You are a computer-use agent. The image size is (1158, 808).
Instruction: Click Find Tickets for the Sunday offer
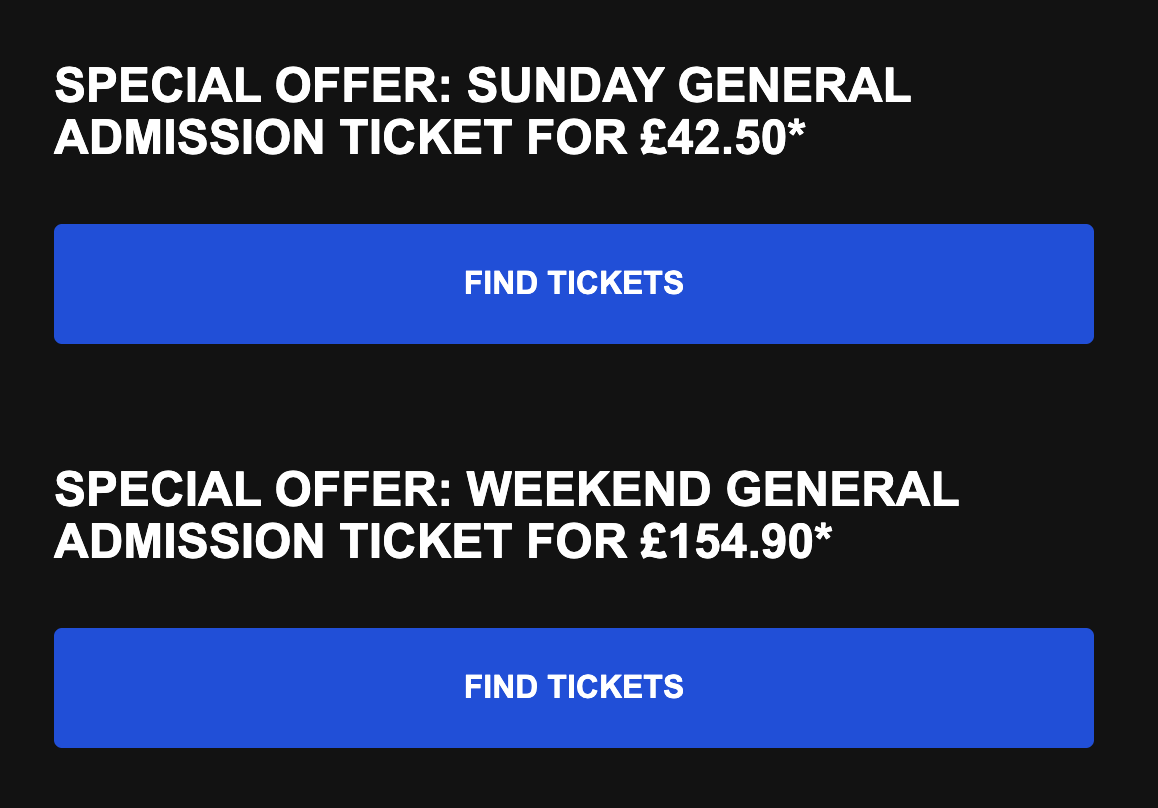pos(573,283)
